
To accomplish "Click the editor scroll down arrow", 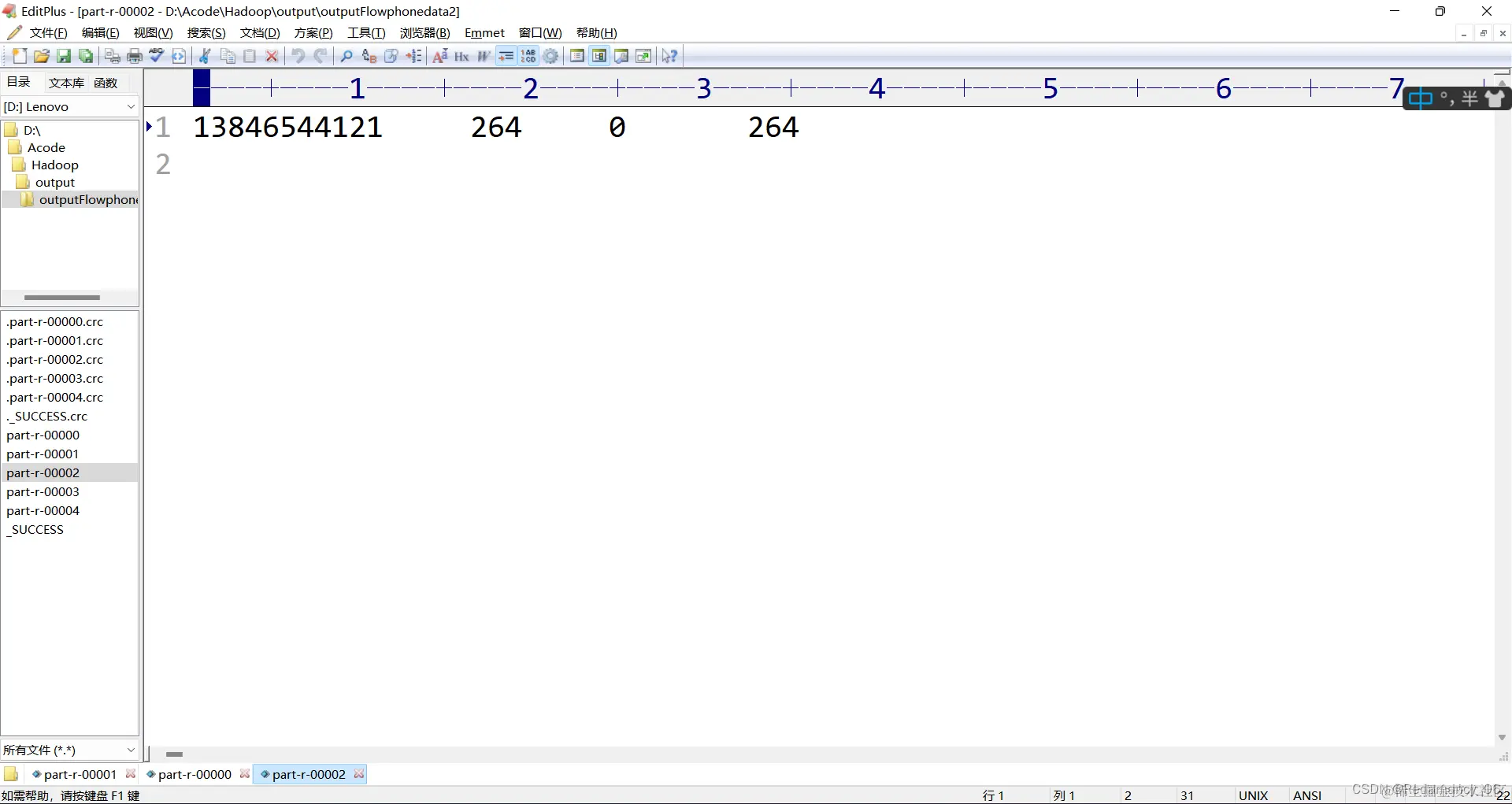I will pos(1502,738).
